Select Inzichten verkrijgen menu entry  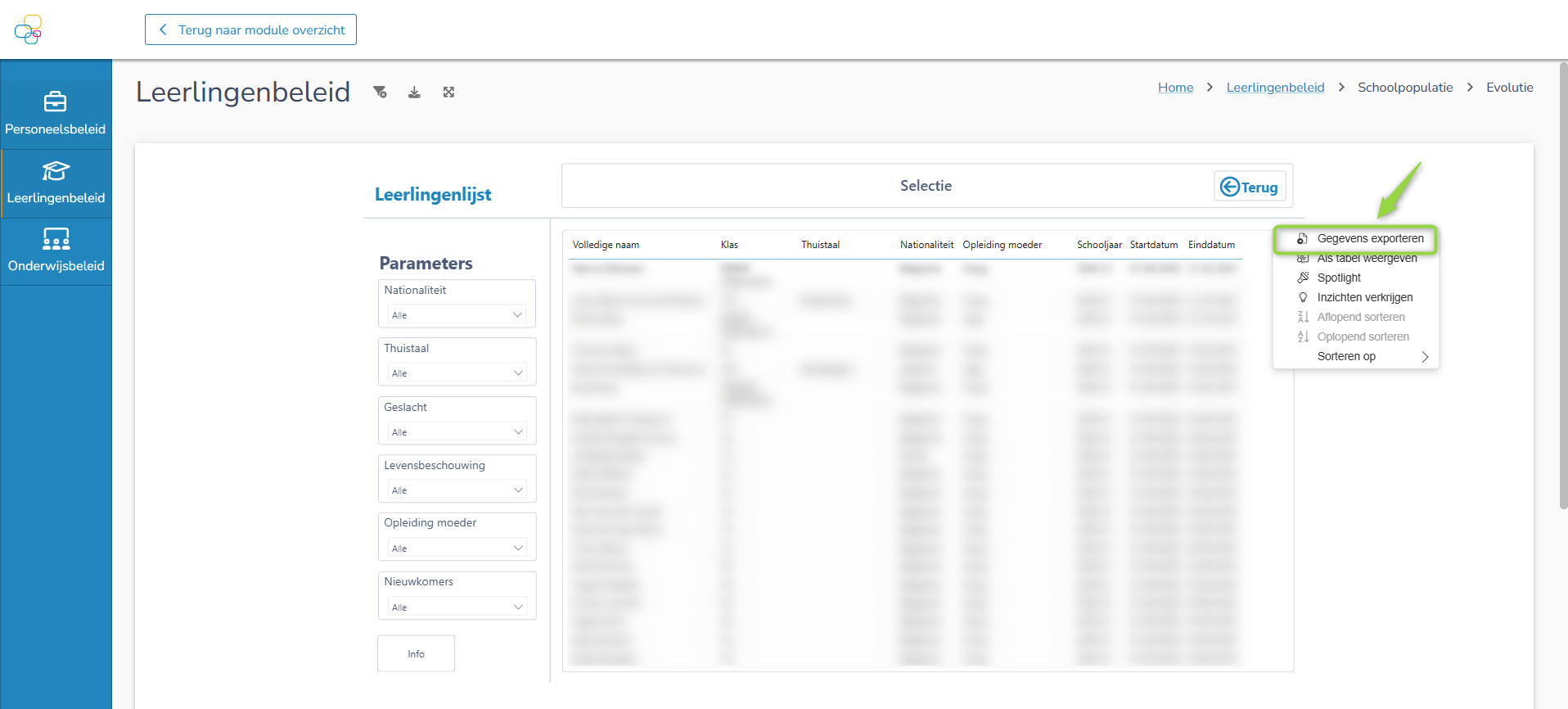coord(1364,297)
